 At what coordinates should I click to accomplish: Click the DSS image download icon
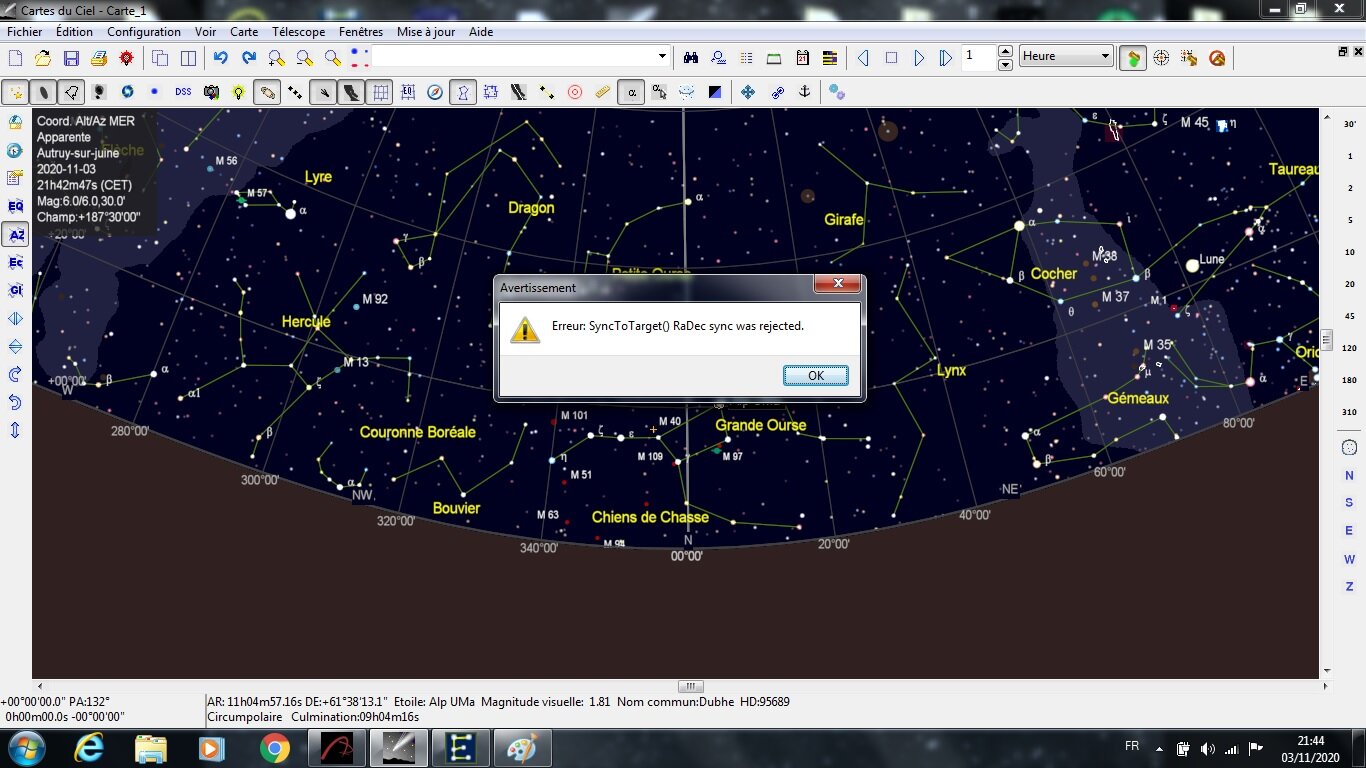click(x=183, y=92)
